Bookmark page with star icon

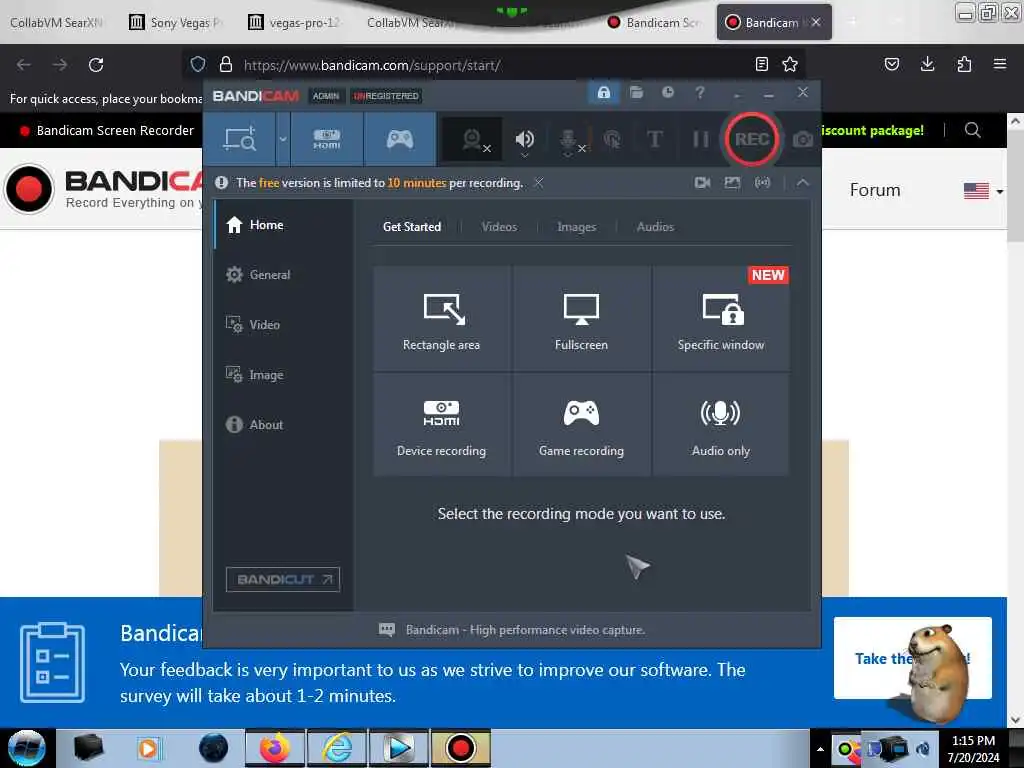point(790,64)
